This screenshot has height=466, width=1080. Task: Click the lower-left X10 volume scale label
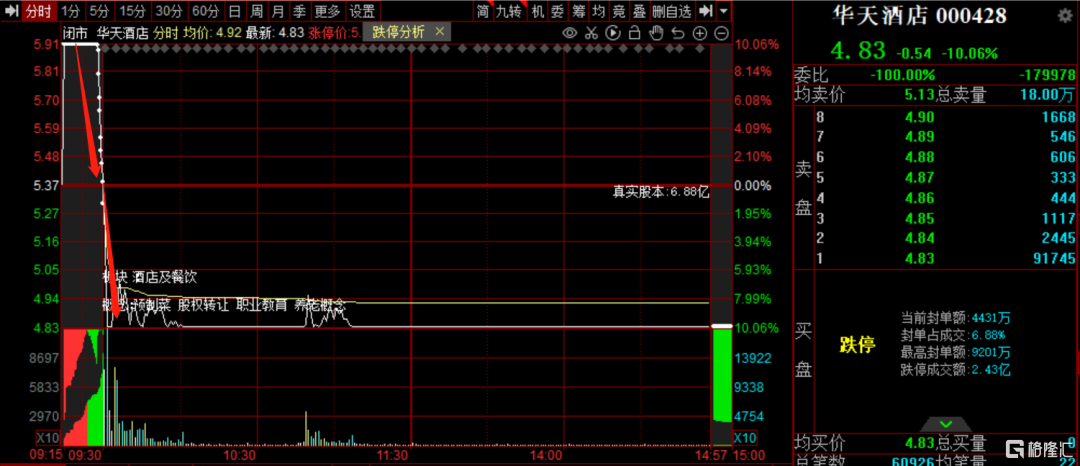click(48, 438)
